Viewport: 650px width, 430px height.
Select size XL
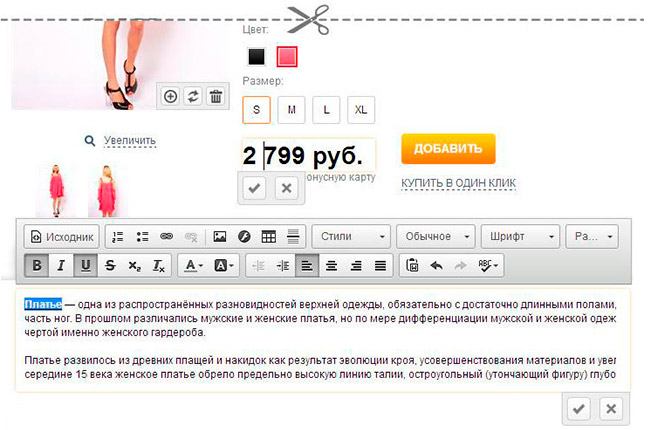(361, 110)
